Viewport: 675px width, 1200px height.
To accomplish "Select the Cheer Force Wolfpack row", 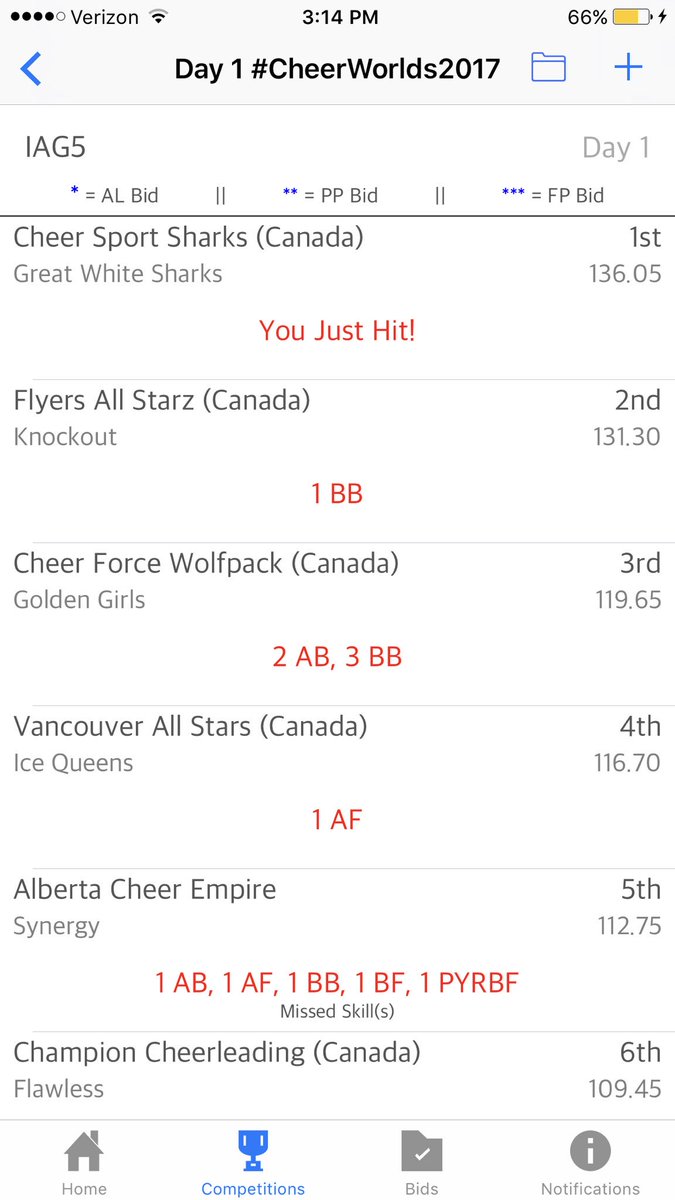I will click(337, 624).
